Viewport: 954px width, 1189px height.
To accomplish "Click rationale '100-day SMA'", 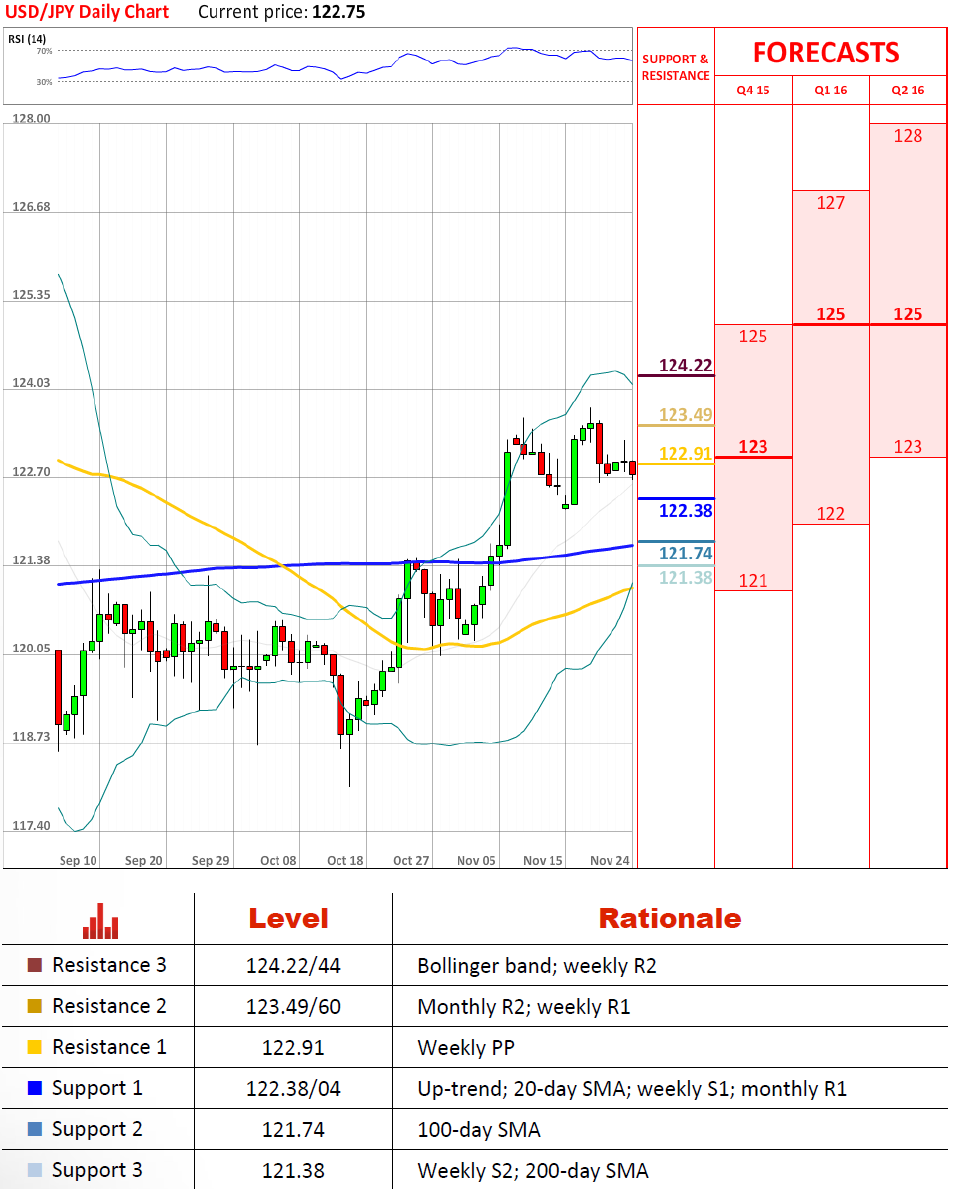I will click(479, 1130).
